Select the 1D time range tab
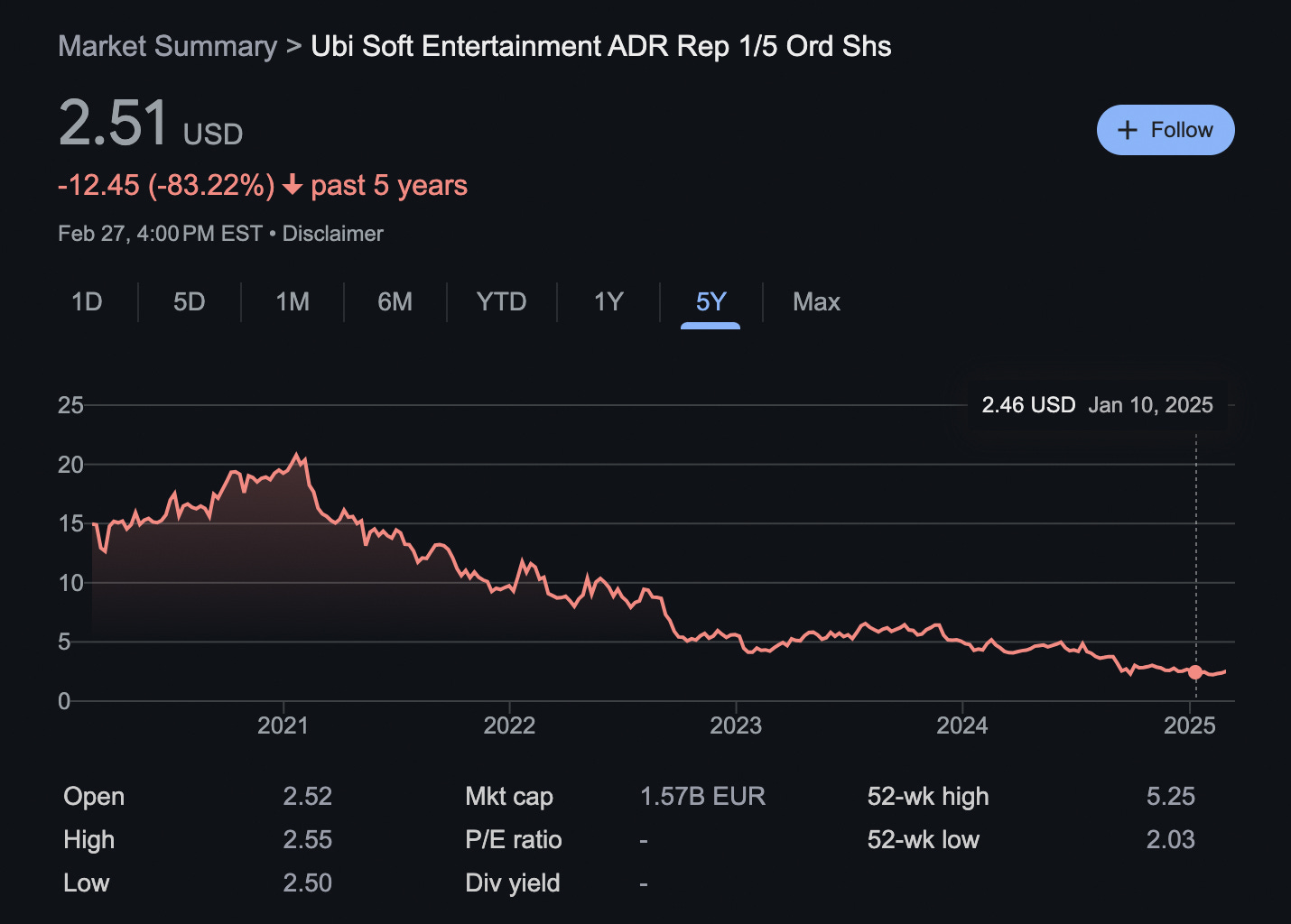Screen dimensions: 1291x924 (x=87, y=302)
